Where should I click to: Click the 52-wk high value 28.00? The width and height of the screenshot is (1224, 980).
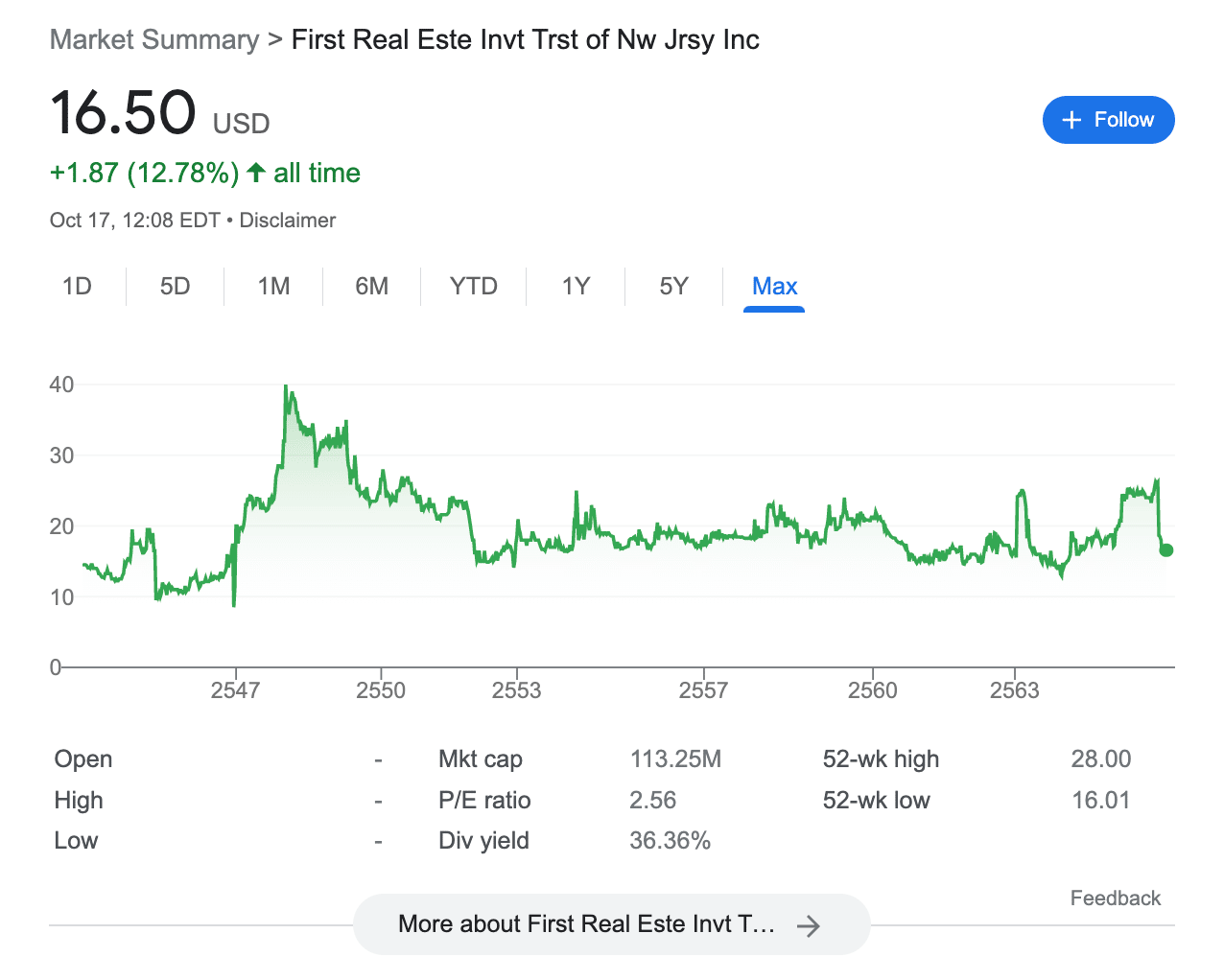pos(1101,759)
